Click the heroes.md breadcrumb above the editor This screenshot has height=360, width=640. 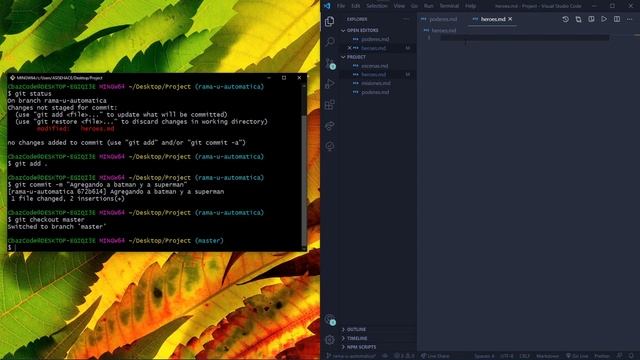click(440, 31)
